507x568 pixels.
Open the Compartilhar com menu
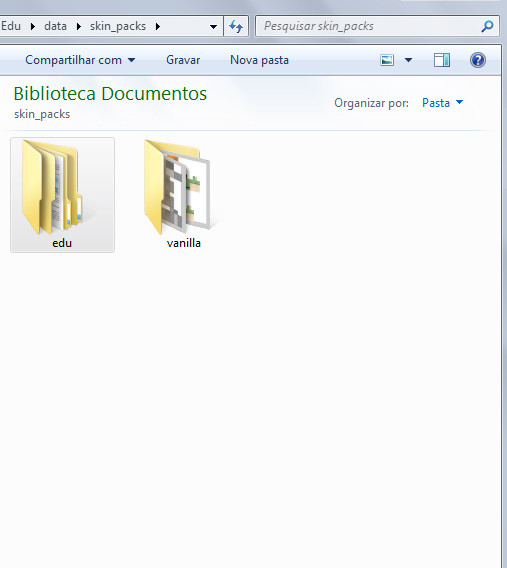pyautogui.click(x=80, y=60)
